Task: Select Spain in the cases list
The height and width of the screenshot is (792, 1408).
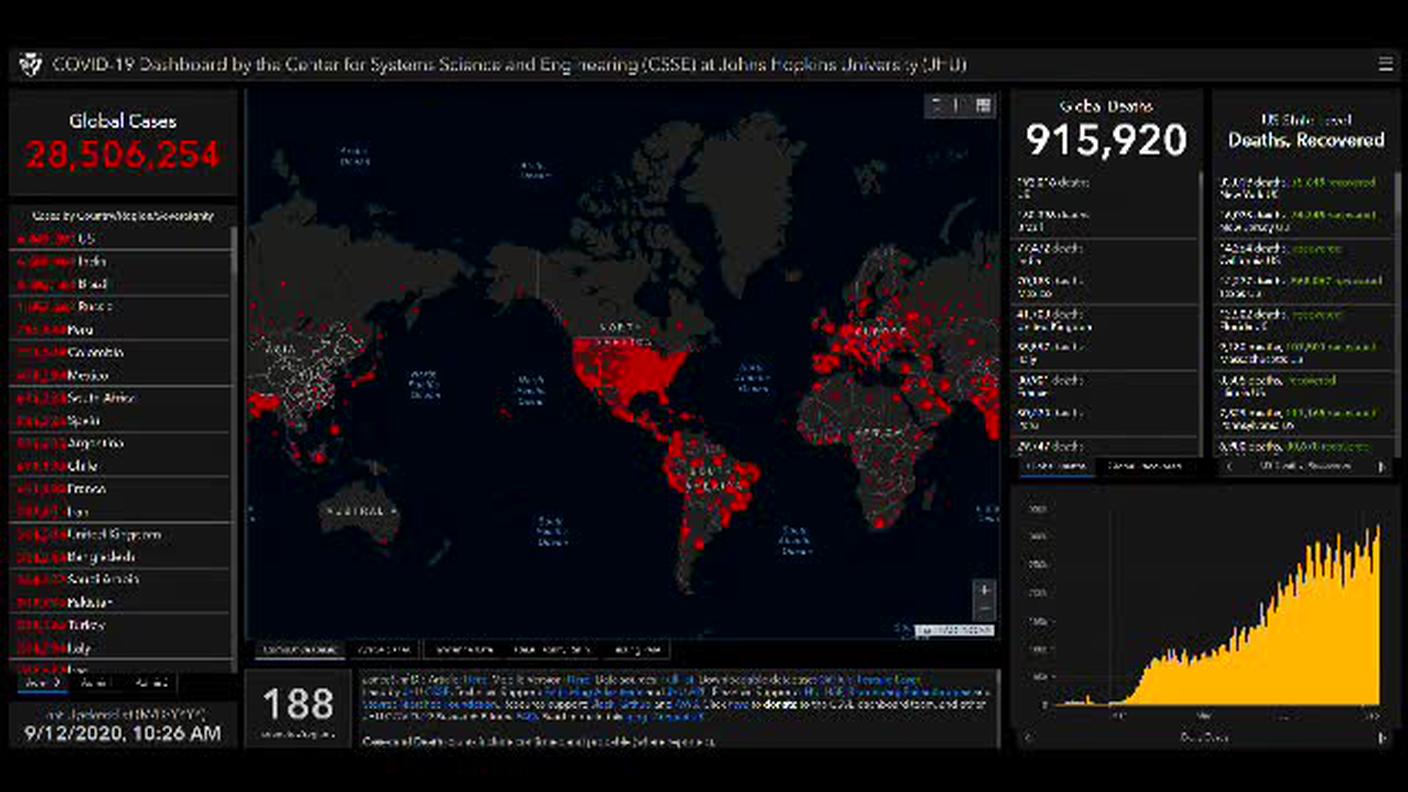Action: coord(121,421)
